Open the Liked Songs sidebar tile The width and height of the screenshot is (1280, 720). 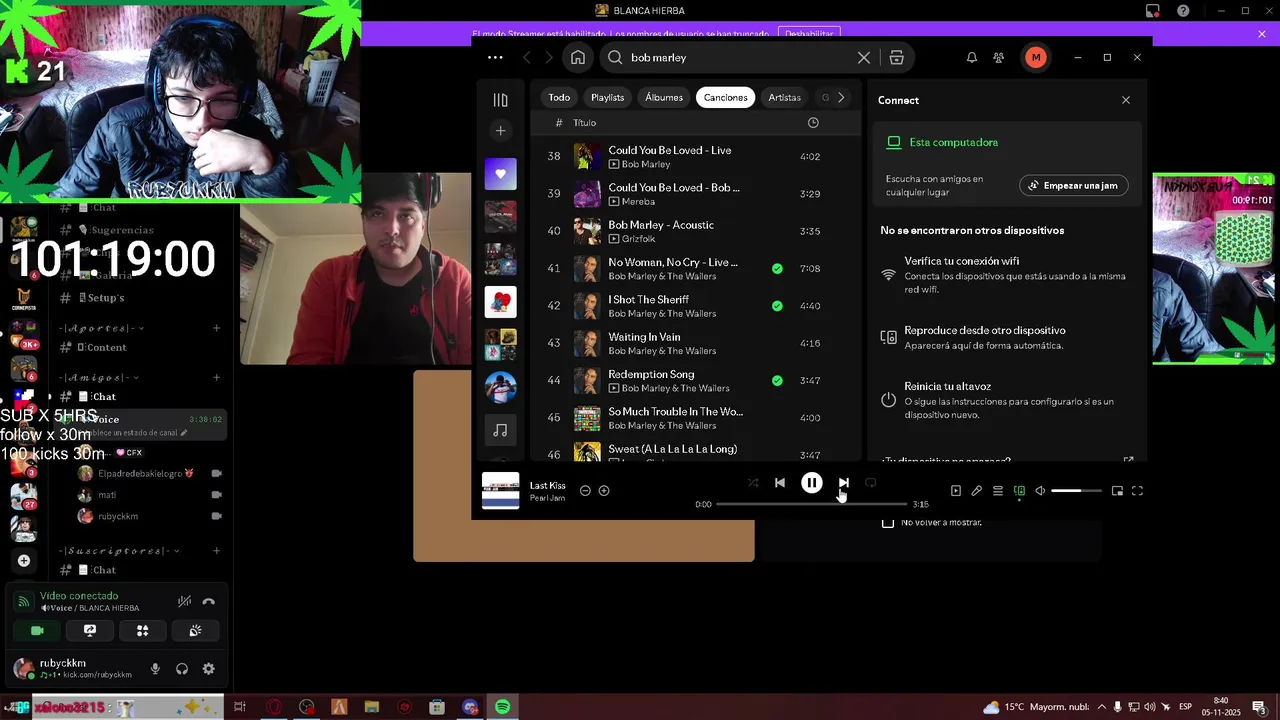500,173
